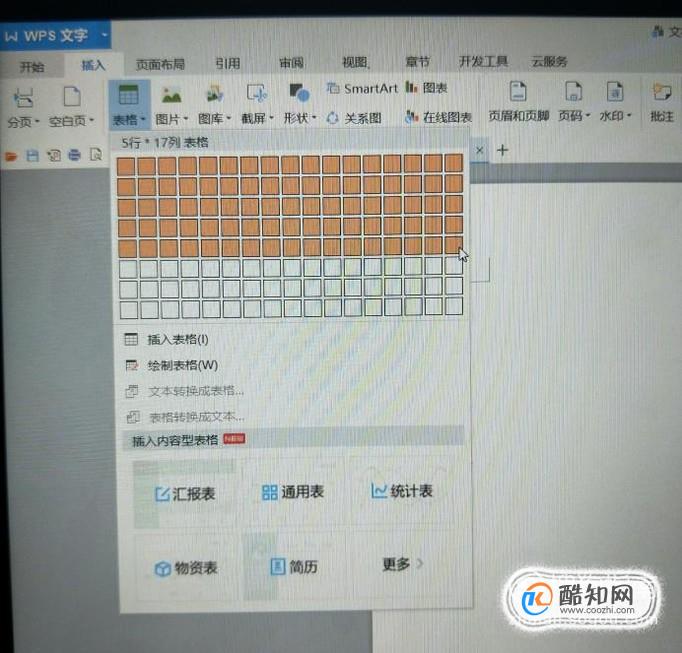Click the 形状 shapes icon
Image resolution: width=682 pixels, height=653 pixels.
coord(299,93)
